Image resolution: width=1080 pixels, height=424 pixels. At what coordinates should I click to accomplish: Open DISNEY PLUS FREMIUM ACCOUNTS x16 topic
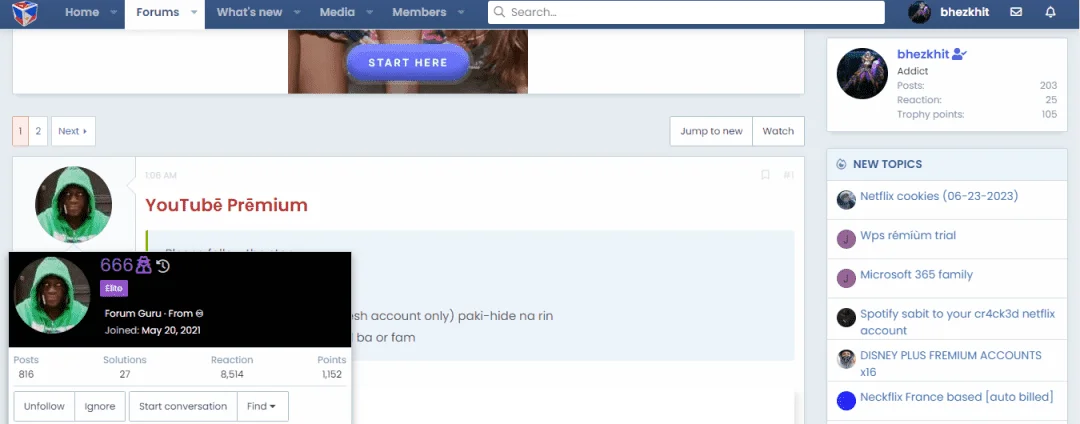click(x=951, y=363)
